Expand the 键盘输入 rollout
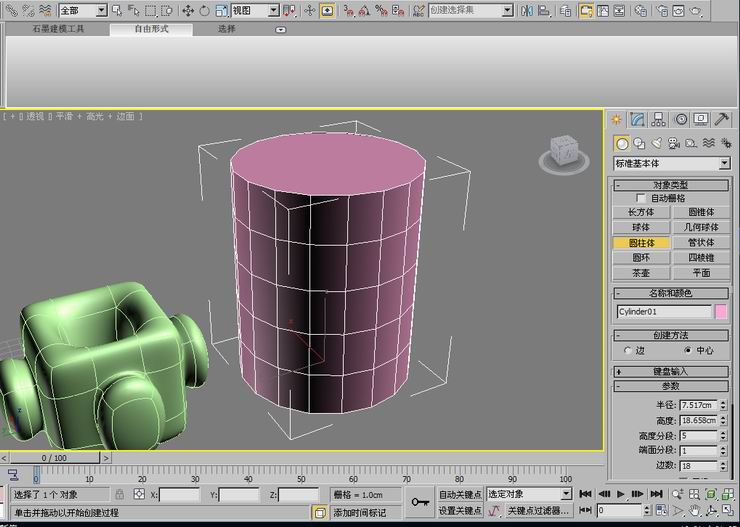 (671, 371)
